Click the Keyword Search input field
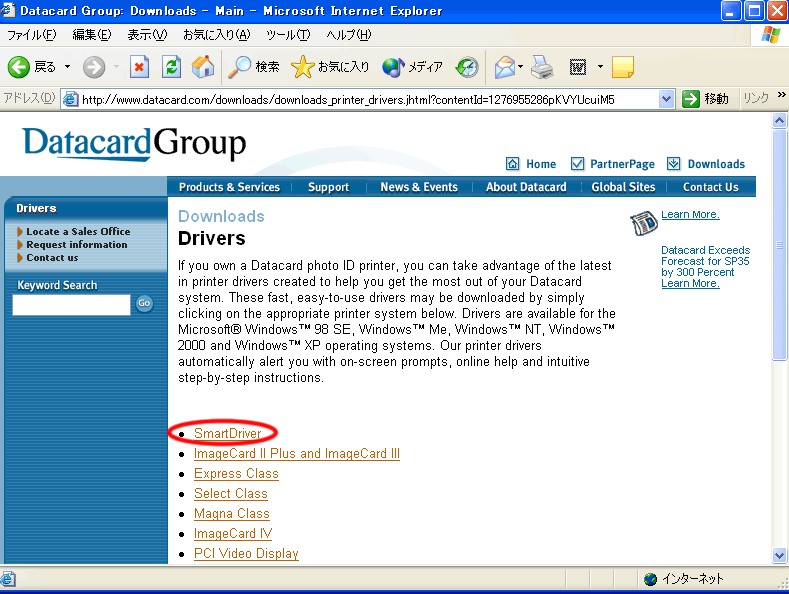 (71, 305)
